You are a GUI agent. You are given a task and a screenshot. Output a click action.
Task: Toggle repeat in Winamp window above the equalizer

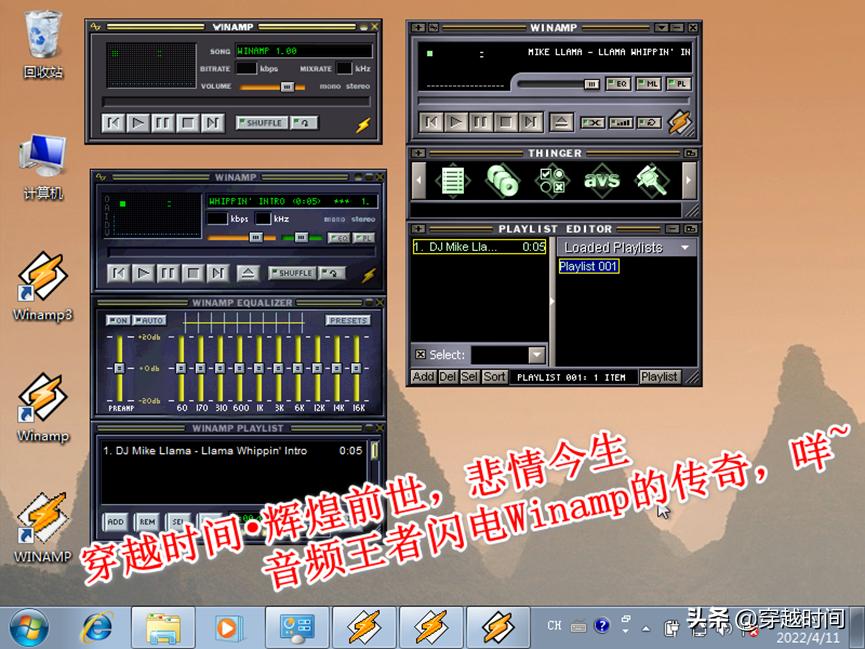tap(333, 273)
